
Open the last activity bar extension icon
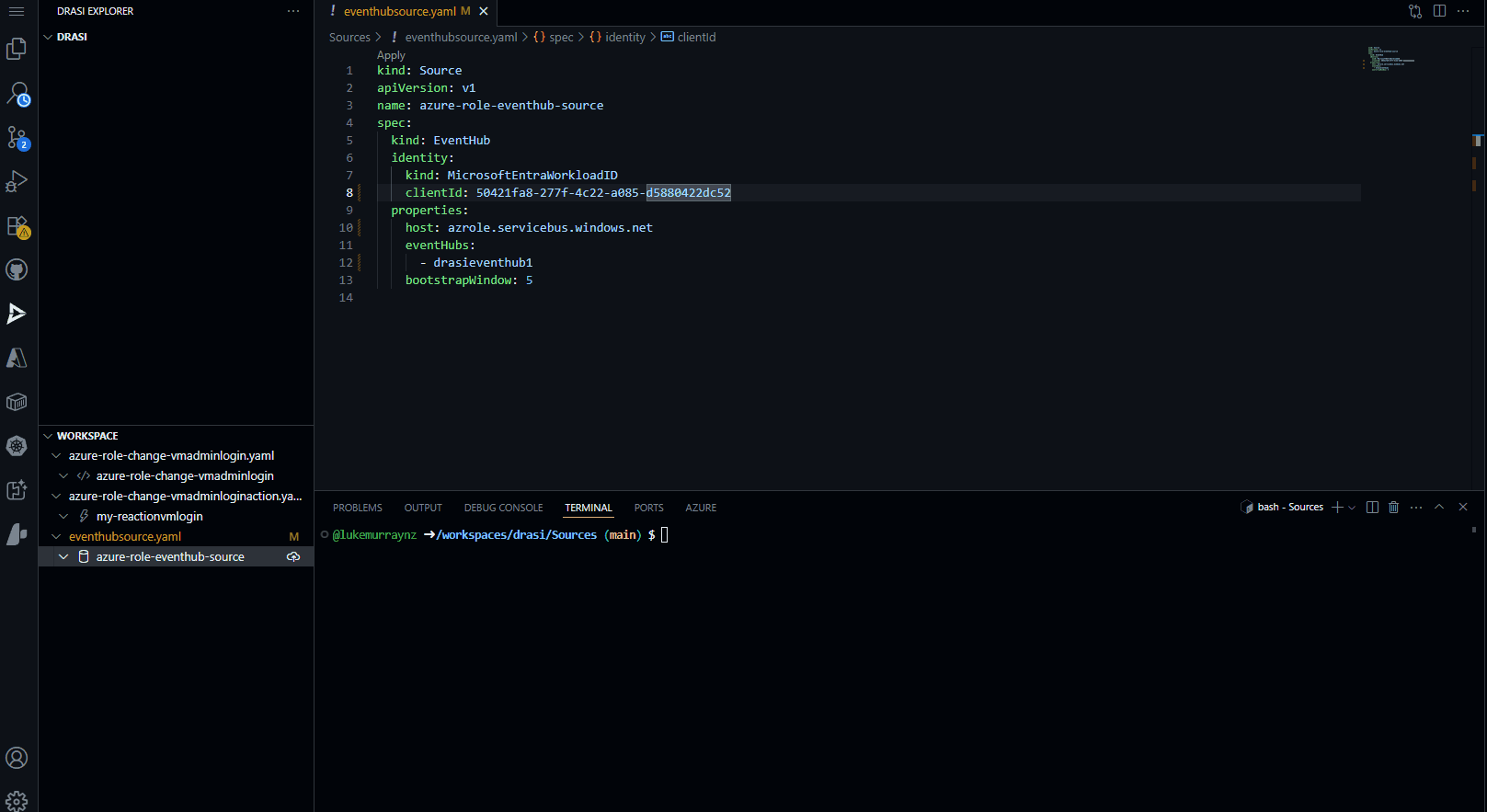click(17, 534)
